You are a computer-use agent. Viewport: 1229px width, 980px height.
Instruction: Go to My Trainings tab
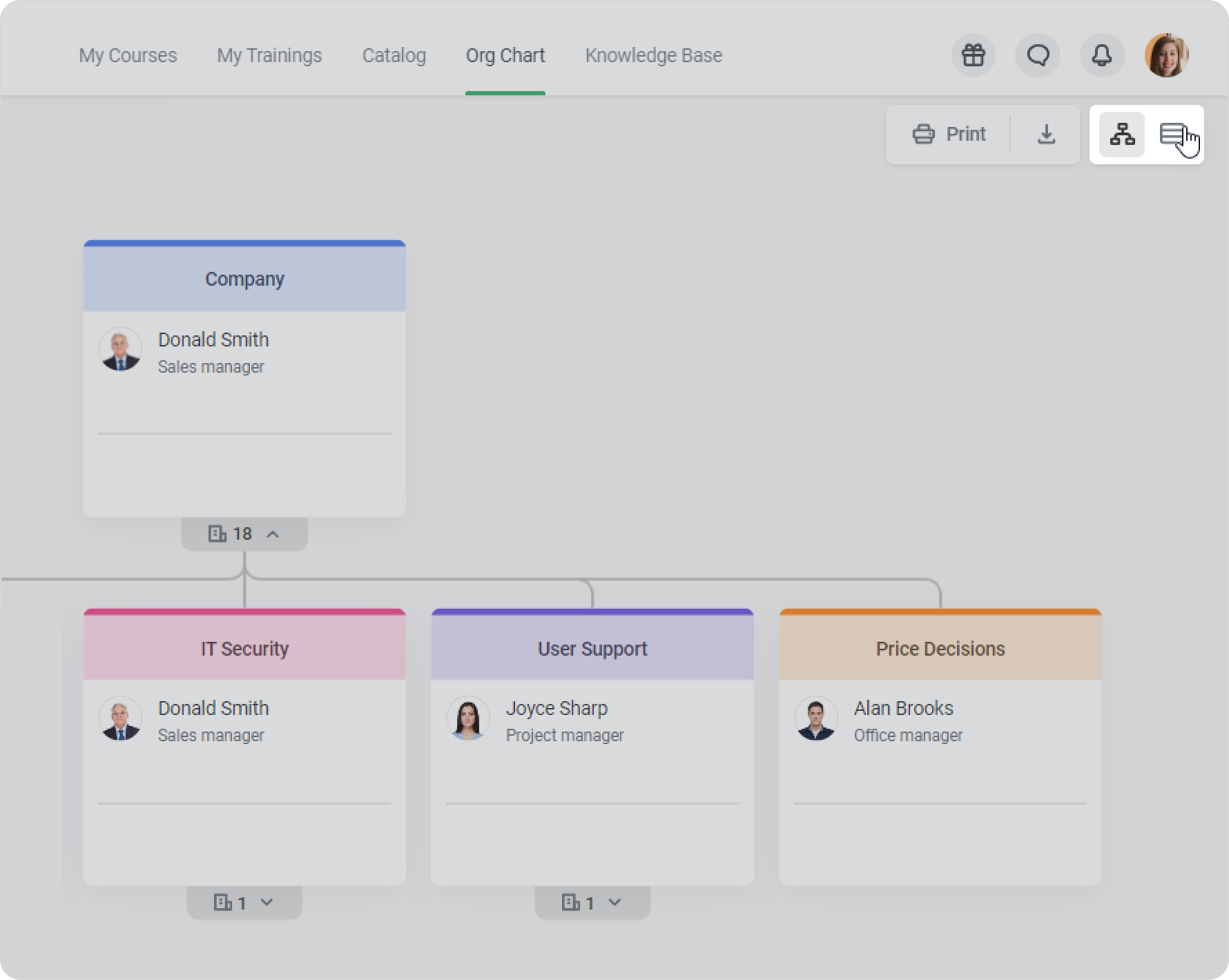pyautogui.click(x=269, y=55)
